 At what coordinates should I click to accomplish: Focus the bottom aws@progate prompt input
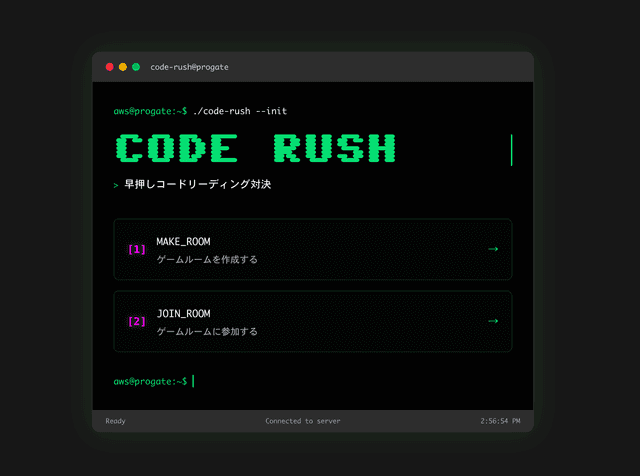[x=154, y=381]
